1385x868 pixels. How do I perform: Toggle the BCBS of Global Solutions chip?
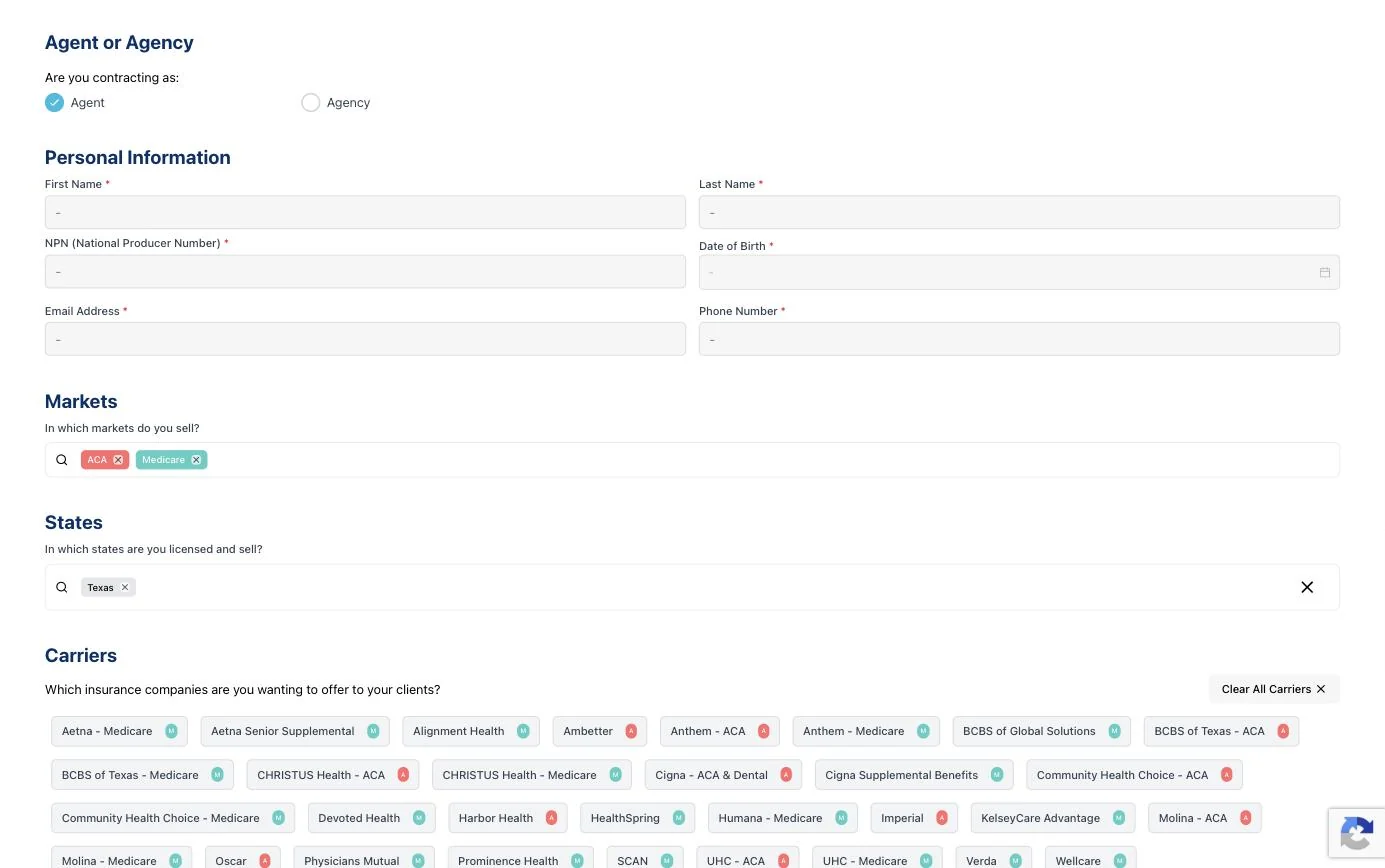(x=1042, y=731)
